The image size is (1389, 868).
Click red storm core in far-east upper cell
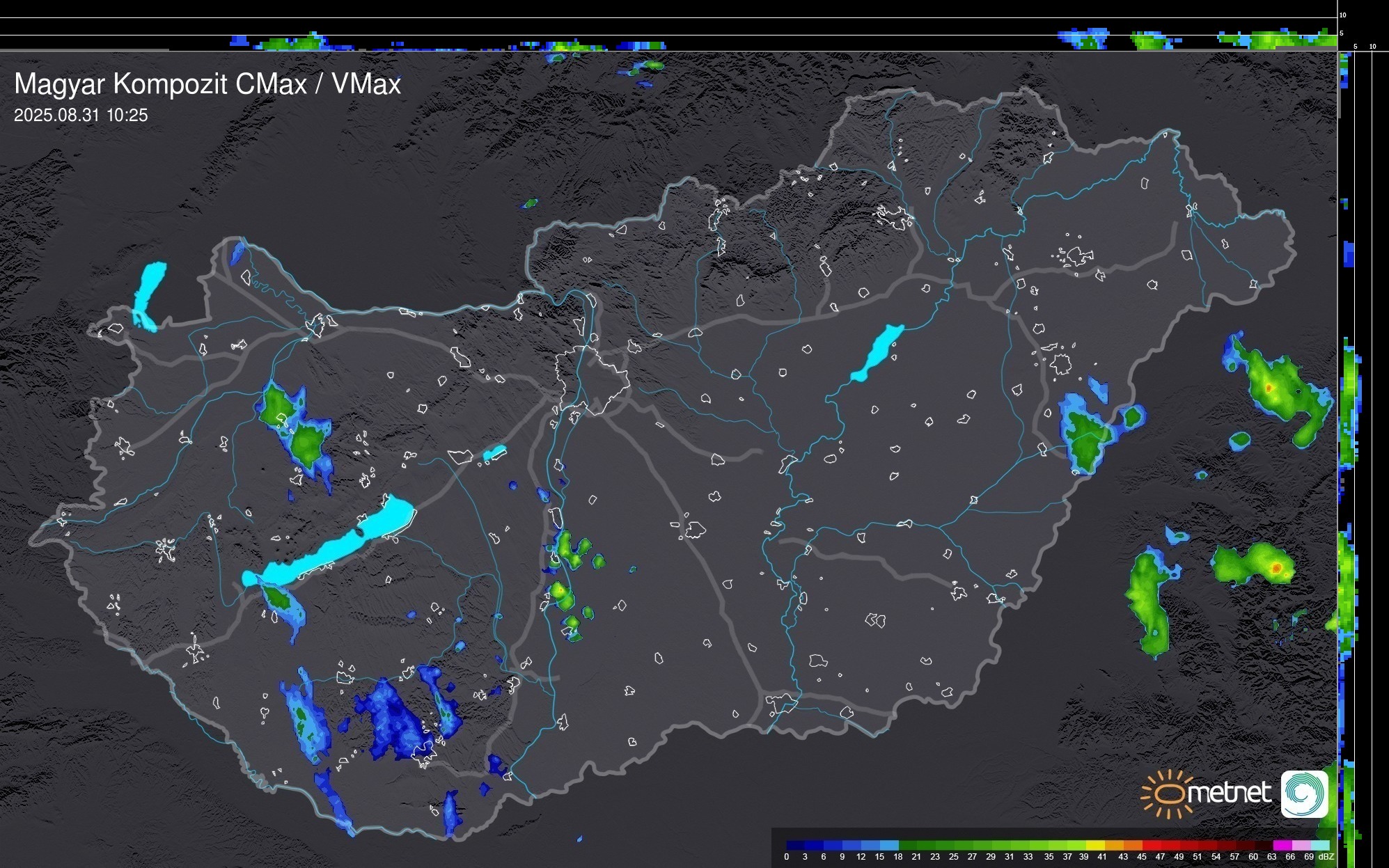1269,387
